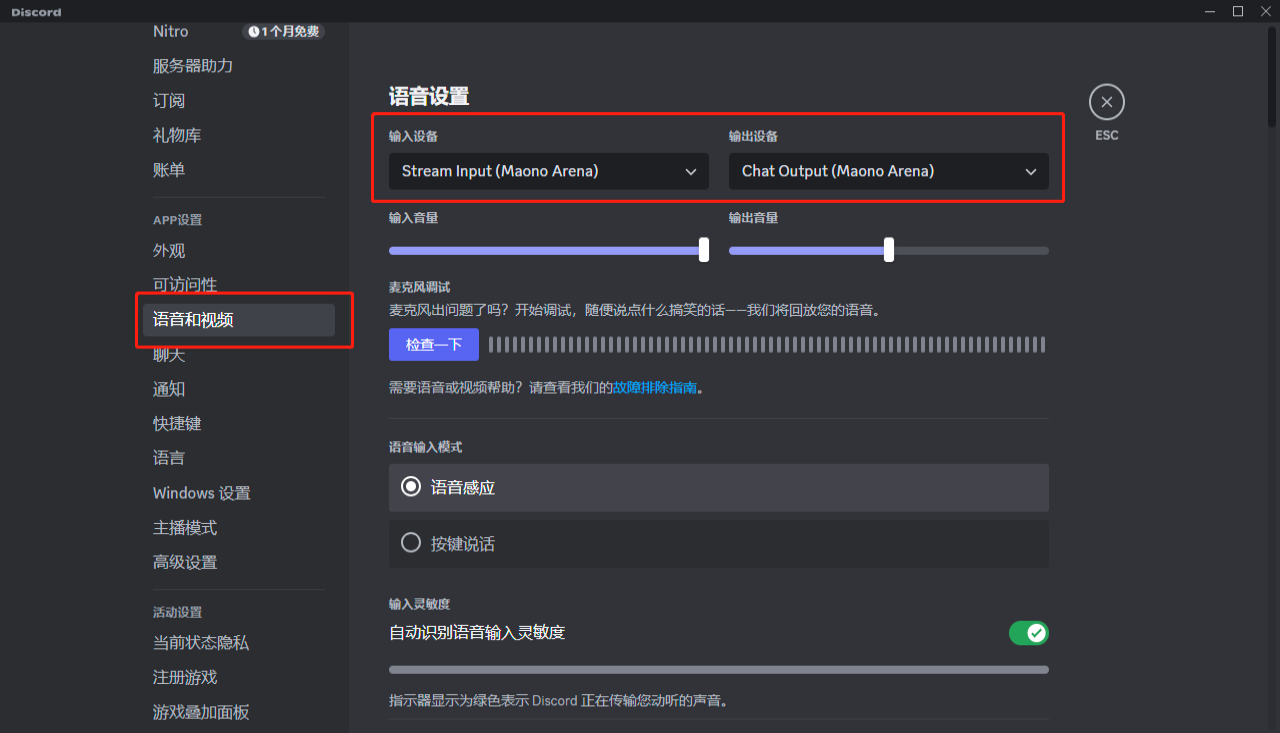Expand the Chat Output (Maono Arena) chevron
Image resolution: width=1280 pixels, height=733 pixels.
point(1030,171)
